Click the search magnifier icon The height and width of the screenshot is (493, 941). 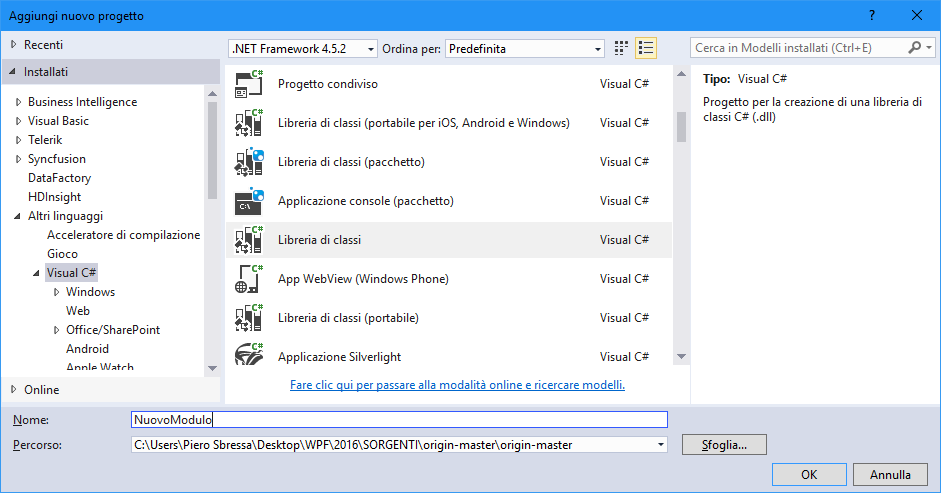click(x=915, y=47)
